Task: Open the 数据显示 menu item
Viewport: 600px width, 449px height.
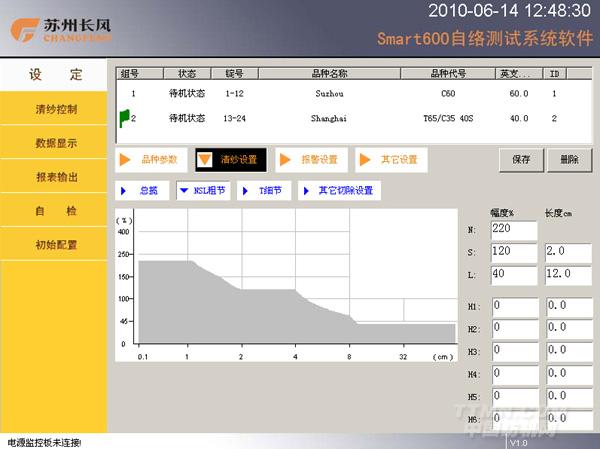Action: coord(56,143)
